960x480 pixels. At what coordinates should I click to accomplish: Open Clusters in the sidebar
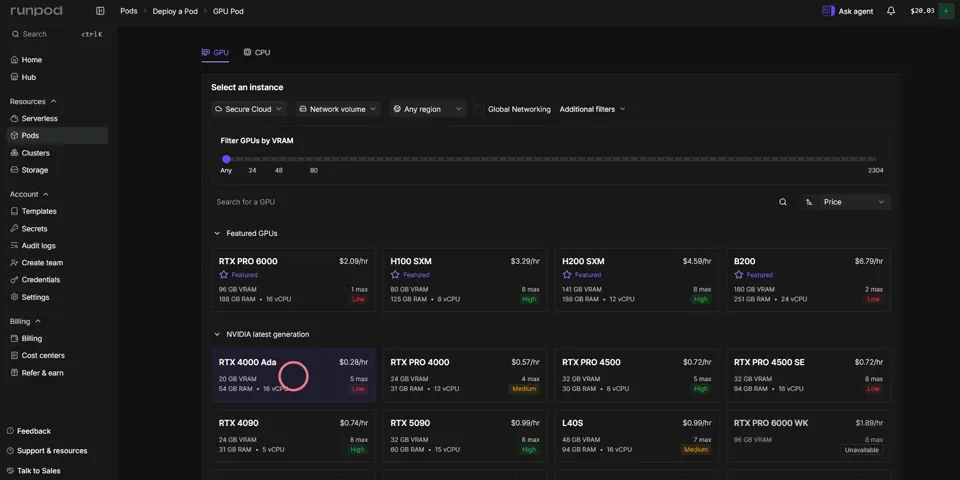[x=56, y=153]
